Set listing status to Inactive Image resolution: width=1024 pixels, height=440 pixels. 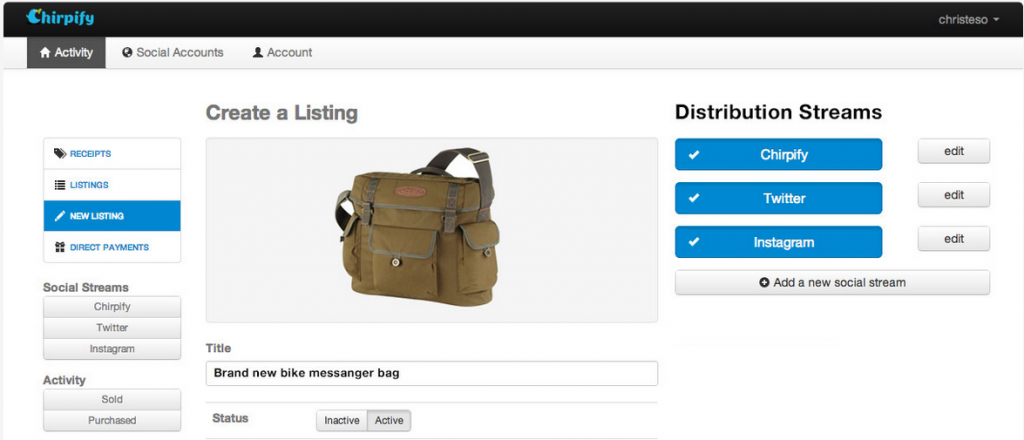click(x=342, y=420)
